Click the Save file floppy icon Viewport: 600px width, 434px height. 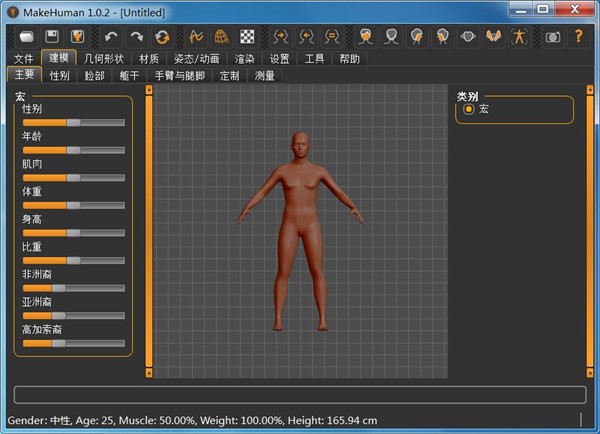(52, 37)
